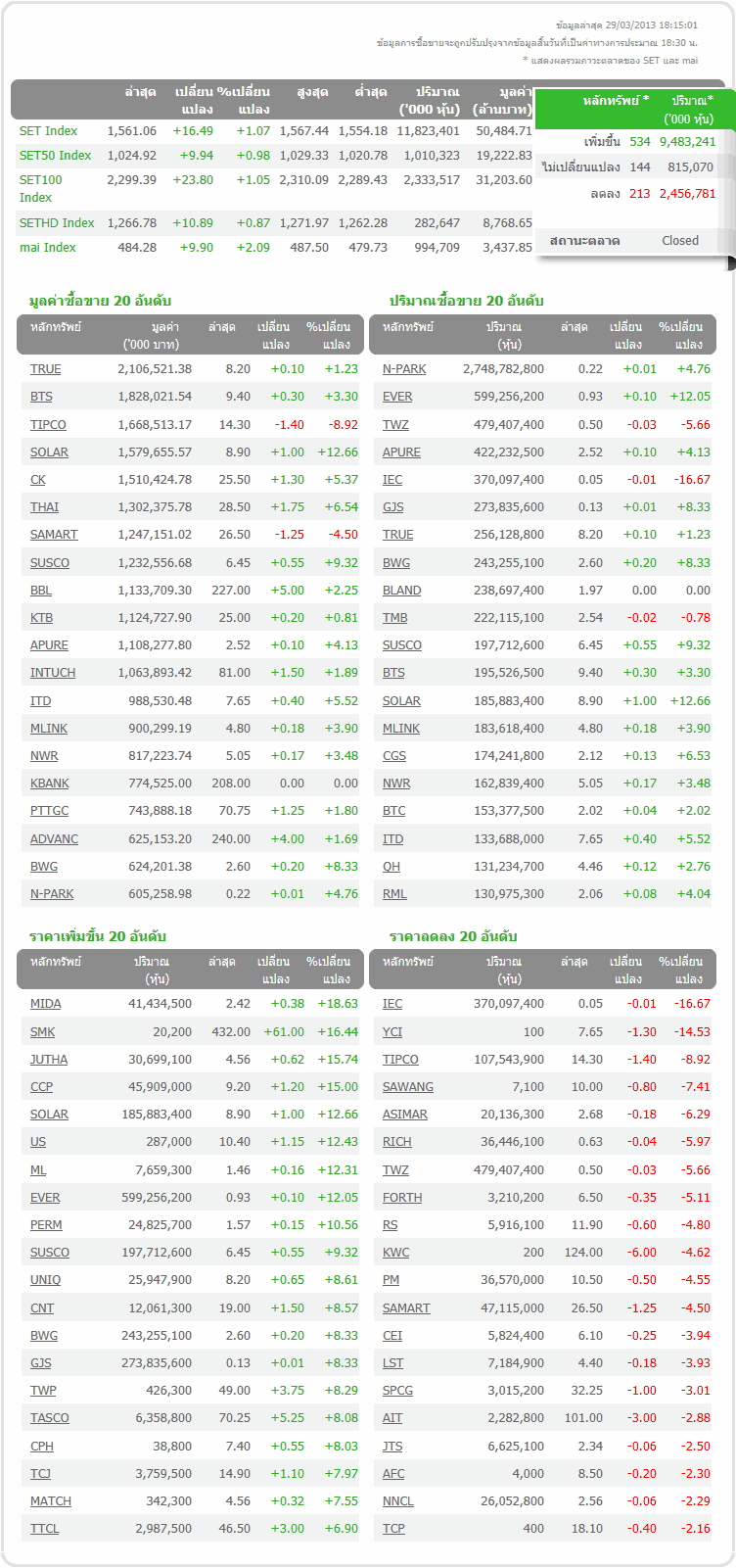Open the THAI stock quote
736x1568 pixels.
click(x=44, y=507)
